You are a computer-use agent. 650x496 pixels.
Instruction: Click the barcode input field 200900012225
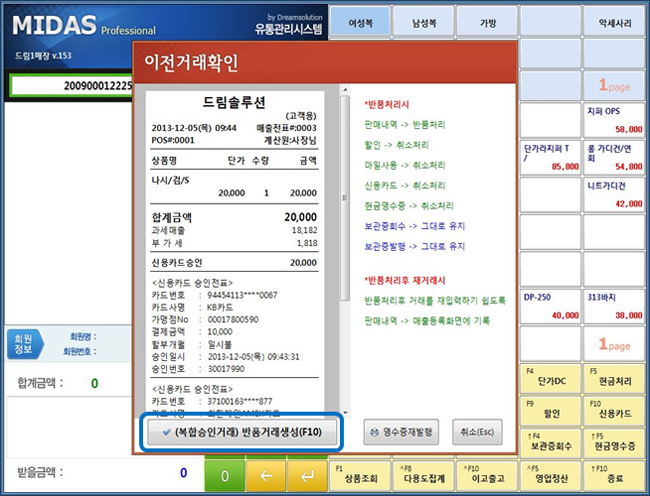tap(73, 86)
